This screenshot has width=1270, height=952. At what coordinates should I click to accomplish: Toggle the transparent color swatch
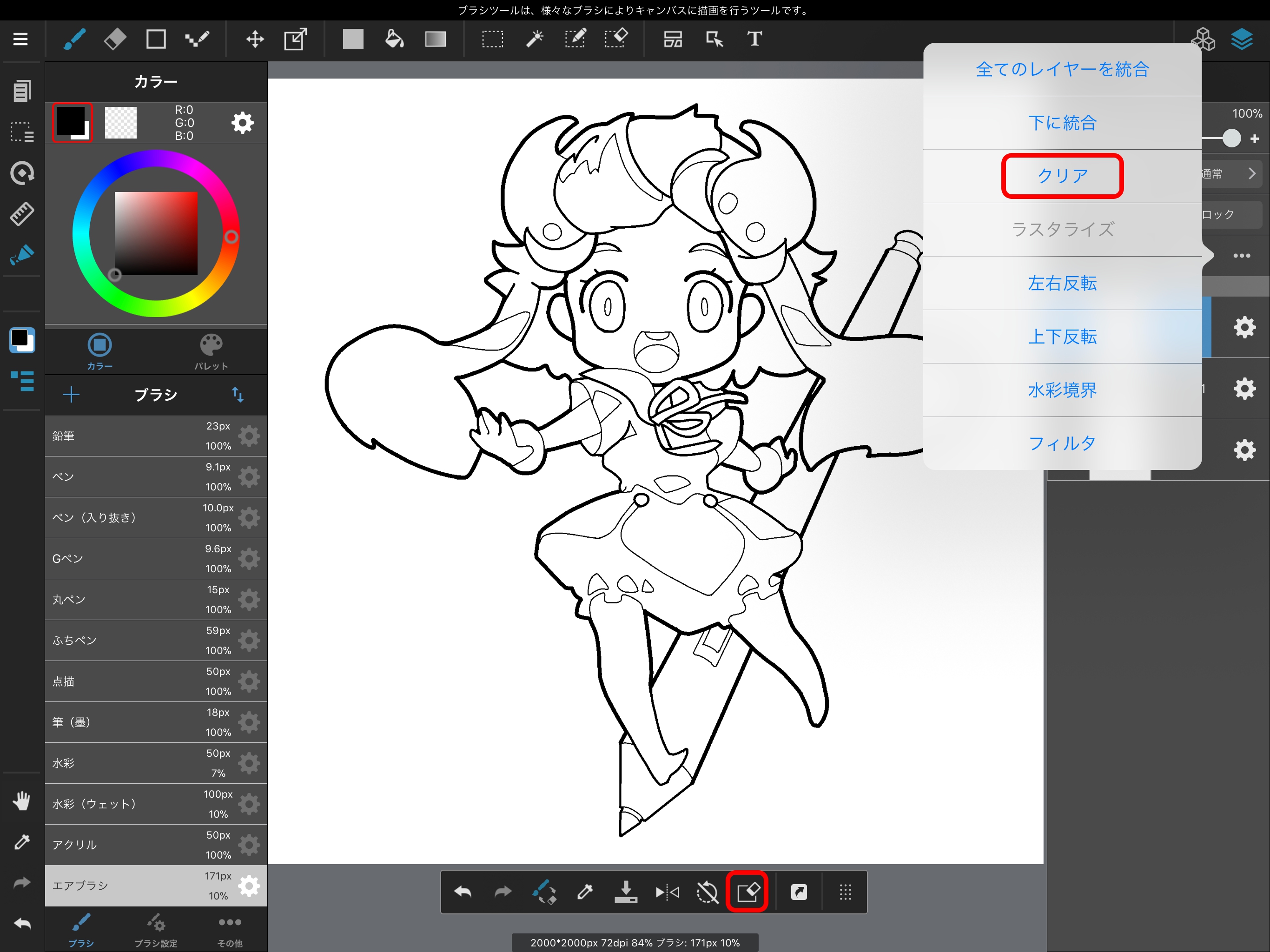[120, 122]
